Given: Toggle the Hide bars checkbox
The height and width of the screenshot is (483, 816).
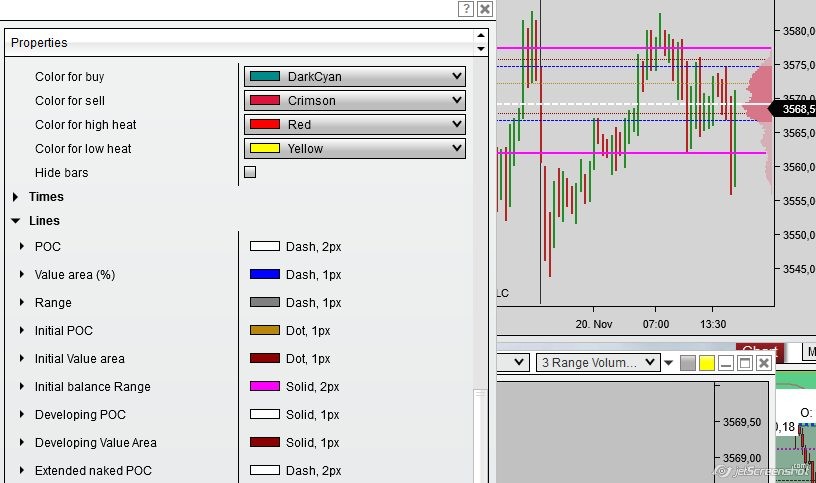Looking at the screenshot, I should click(x=250, y=172).
